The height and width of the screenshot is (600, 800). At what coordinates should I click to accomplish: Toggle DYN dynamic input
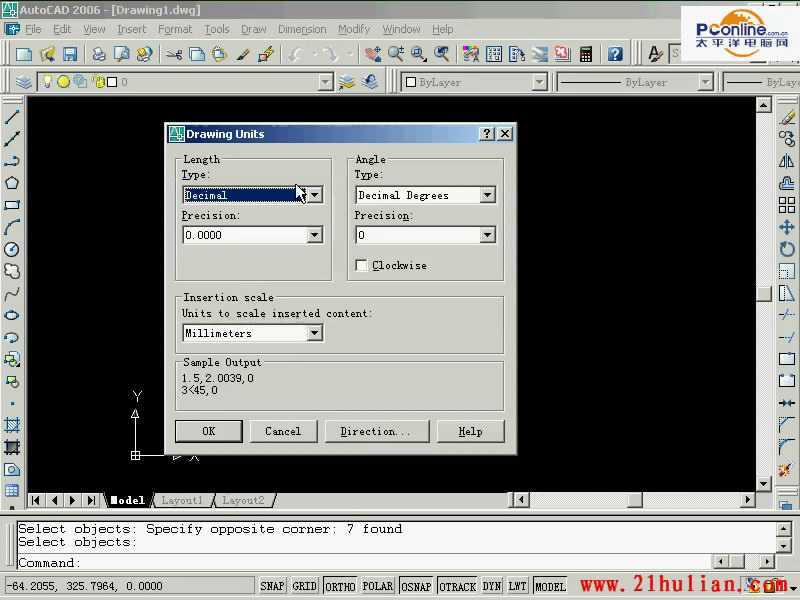(492, 586)
